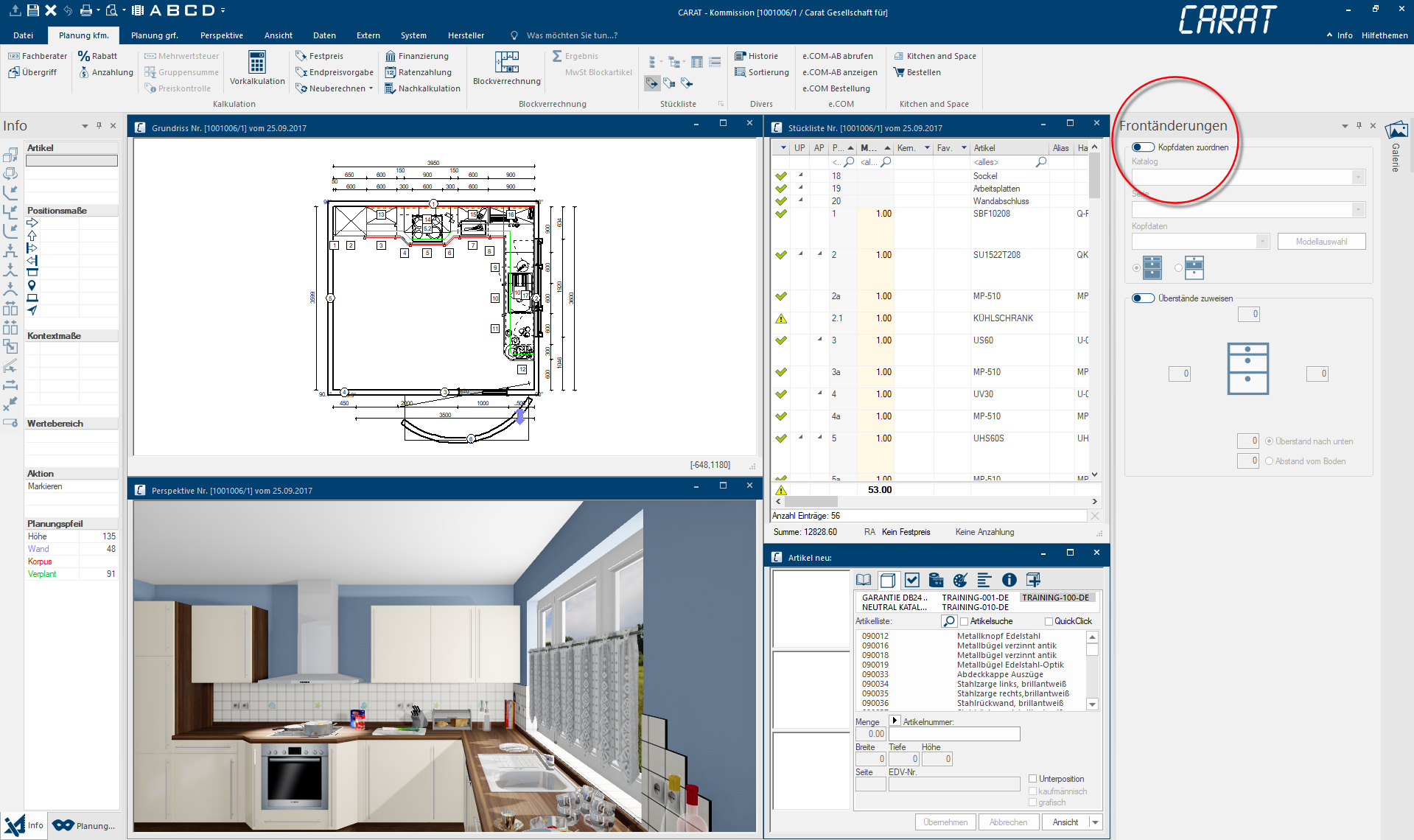
Task: Switch to the Hersteller ribbon tab
Action: [x=466, y=35]
